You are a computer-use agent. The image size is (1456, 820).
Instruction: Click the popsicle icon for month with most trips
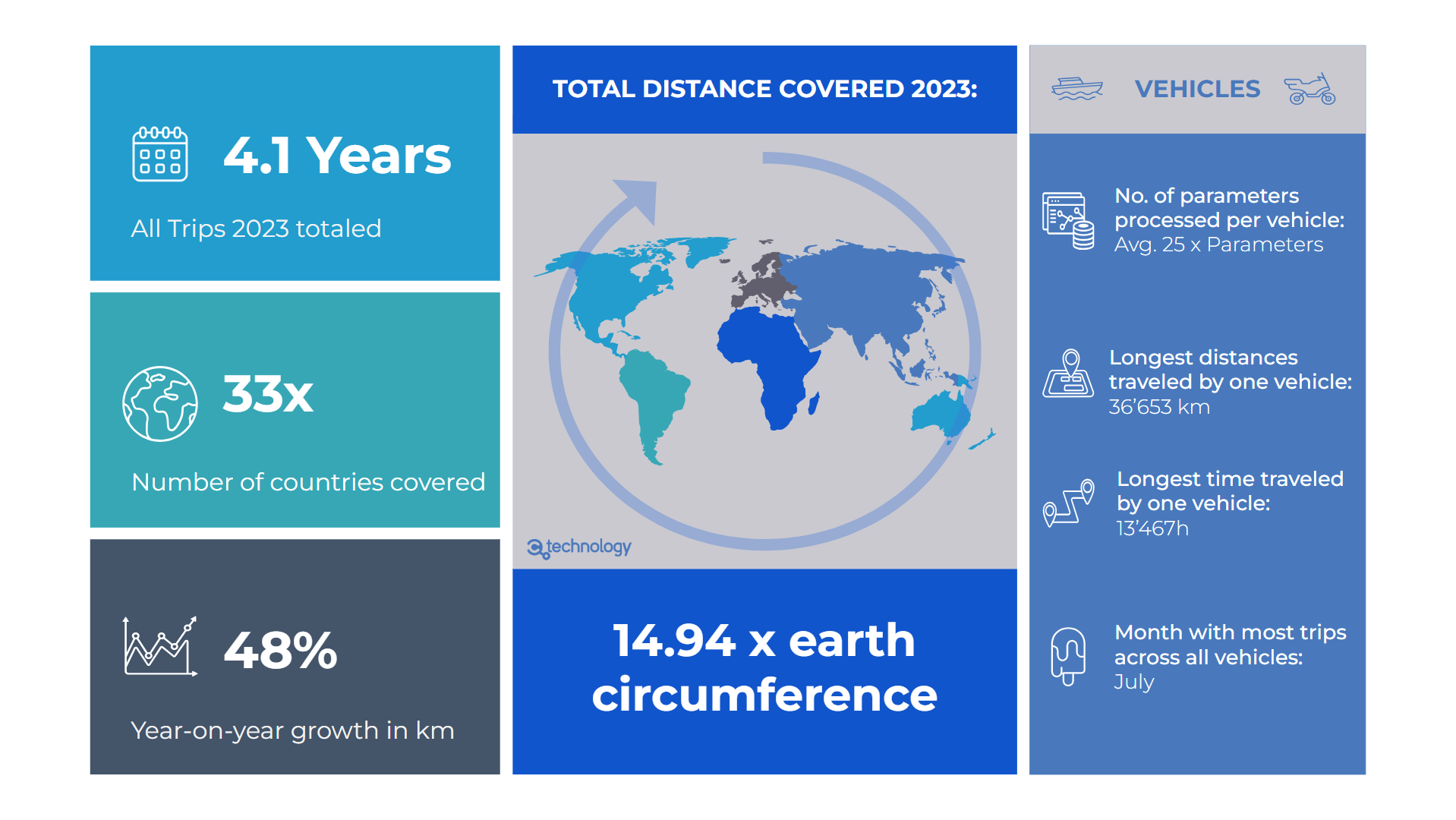[x=1068, y=656]
